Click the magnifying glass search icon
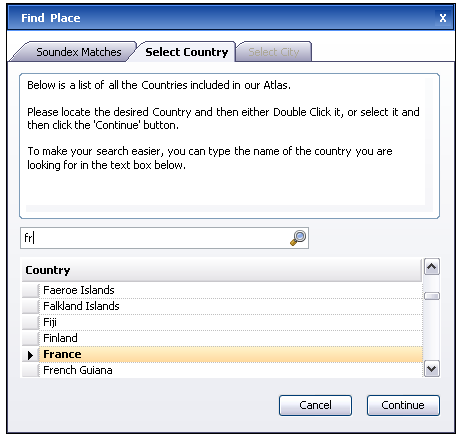The height and width of the screenshot is (438, 462). (298, 238)
